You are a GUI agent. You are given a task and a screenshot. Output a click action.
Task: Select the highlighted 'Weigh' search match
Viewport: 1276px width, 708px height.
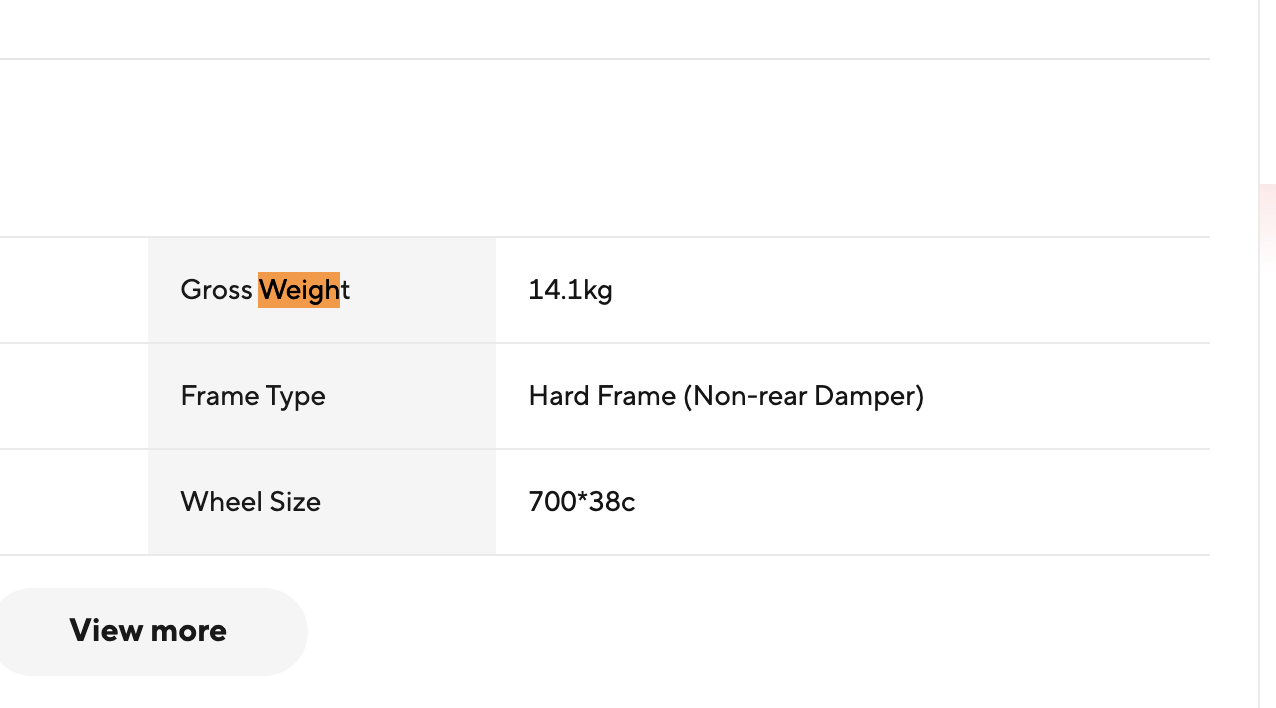pyautogui.click(x=299, y=290)
